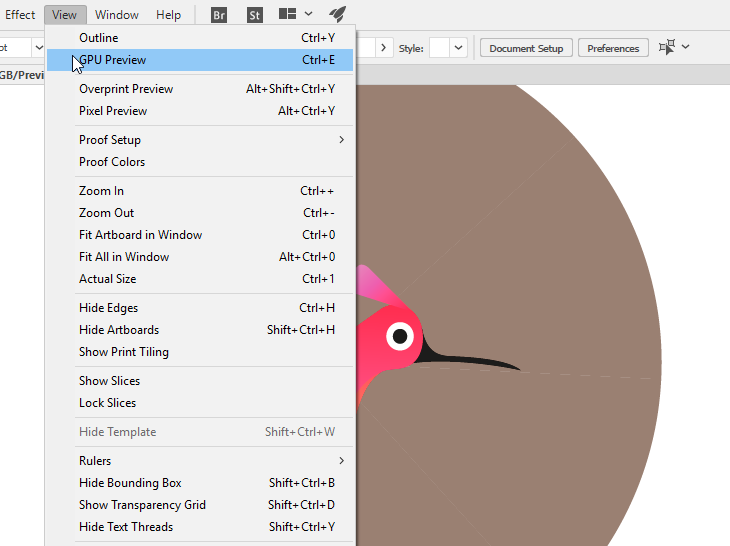Viewport: 730px width, 546px height.
Task: Choose Zoom In
Action: click(x=200, y=191)
